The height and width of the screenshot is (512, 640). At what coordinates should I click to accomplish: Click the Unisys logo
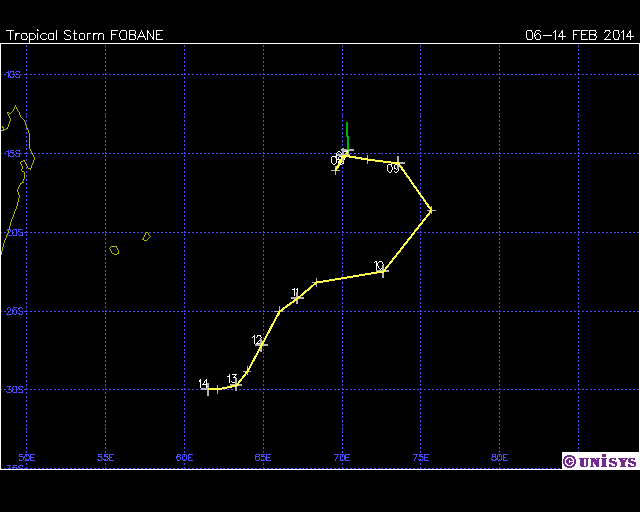coord(597,461)
